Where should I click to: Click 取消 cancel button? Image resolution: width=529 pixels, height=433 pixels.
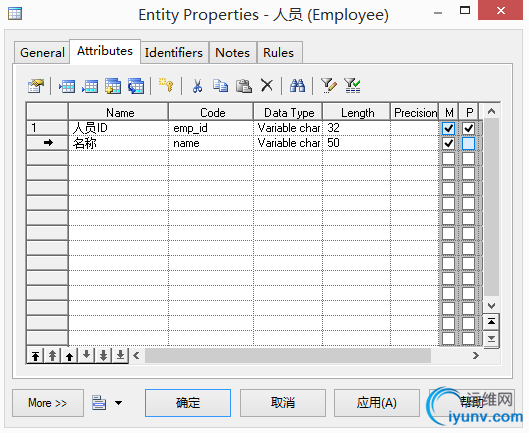pyautogui.click(x=283, y=403)
